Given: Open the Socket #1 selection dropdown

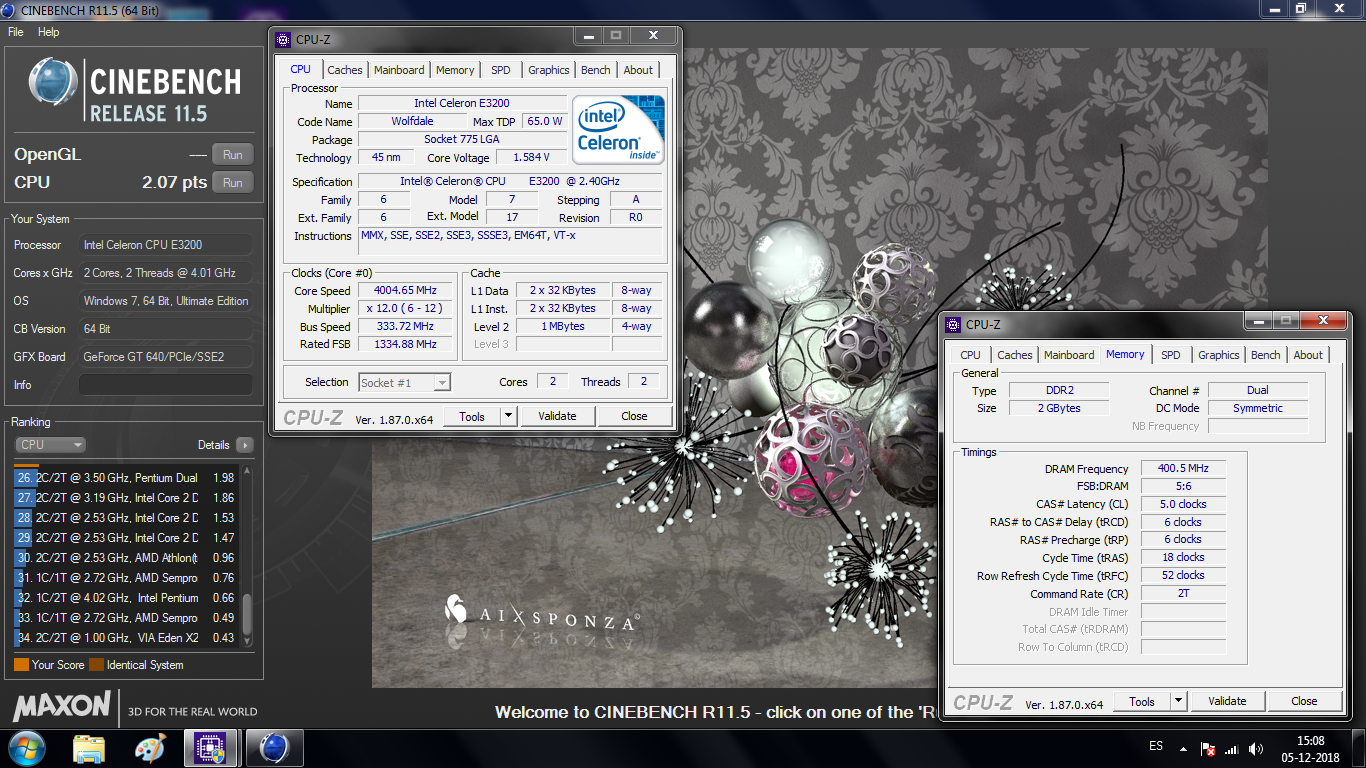Looking at the screenshot, I should (404, 382).
